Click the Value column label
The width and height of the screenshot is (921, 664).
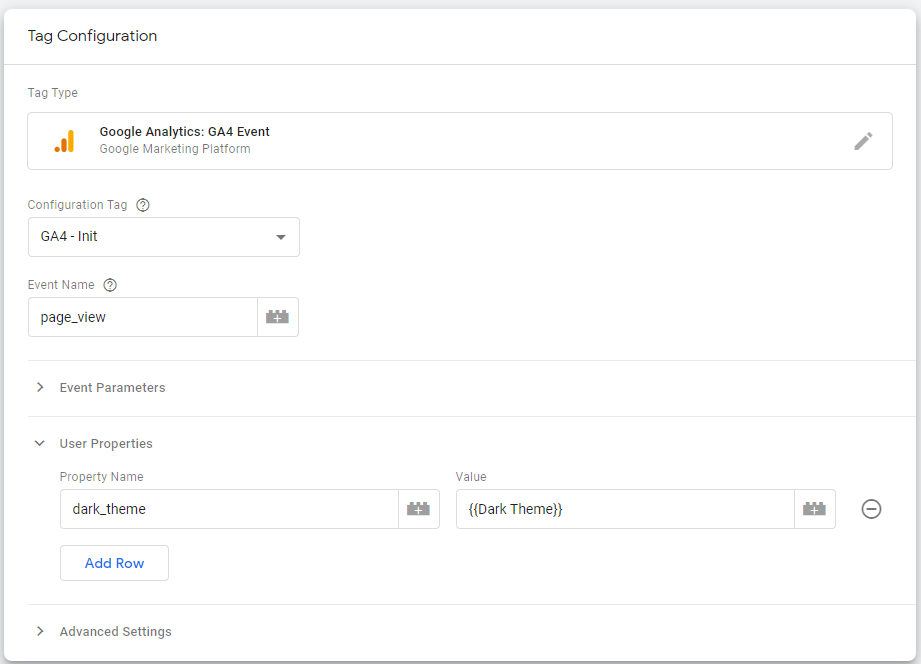coord(471,477)
